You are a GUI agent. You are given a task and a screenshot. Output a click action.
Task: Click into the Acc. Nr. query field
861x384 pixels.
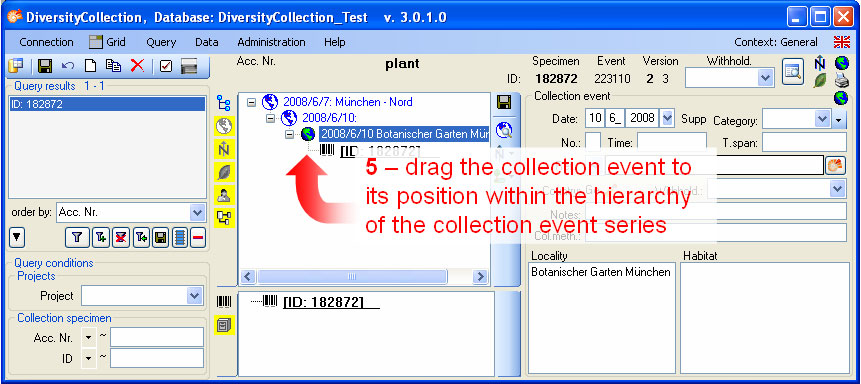coord(156,337)
